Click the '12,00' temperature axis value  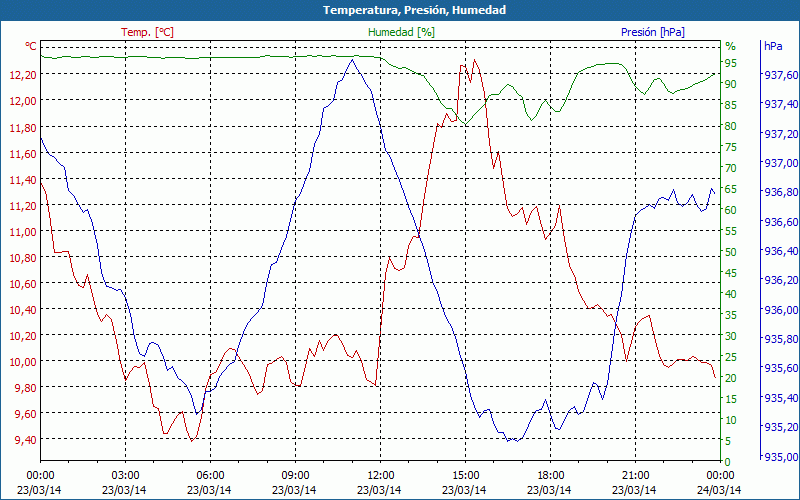(23, 101)
